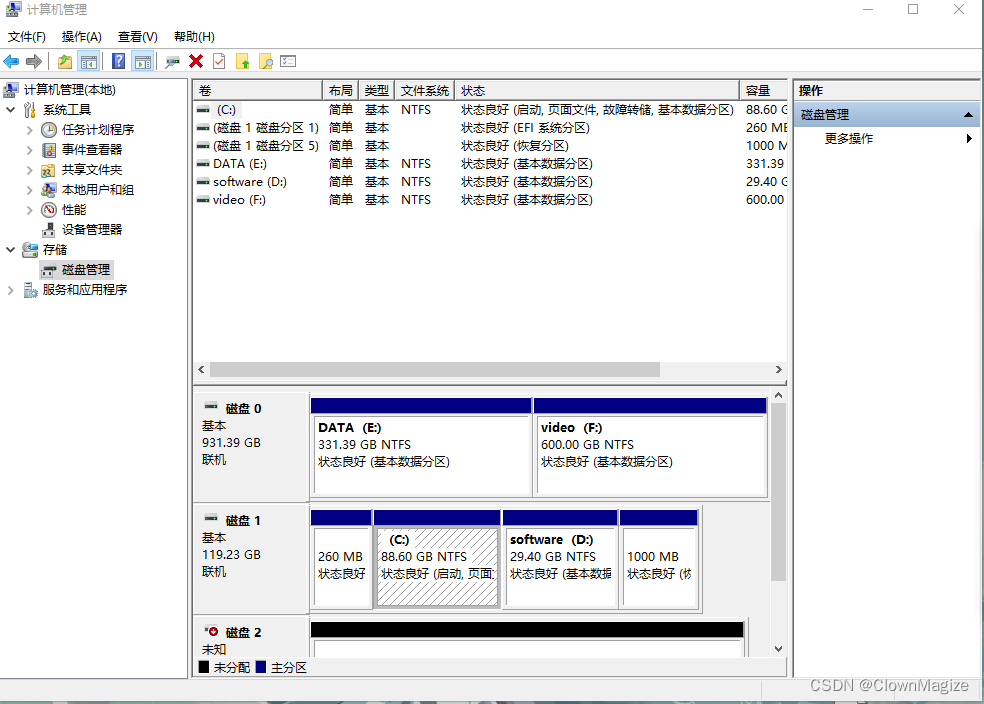The height and width of the screenshot is (704, 984).
Task: Toggle the show/hide action pane icon
Action: (x=143, y=61)
